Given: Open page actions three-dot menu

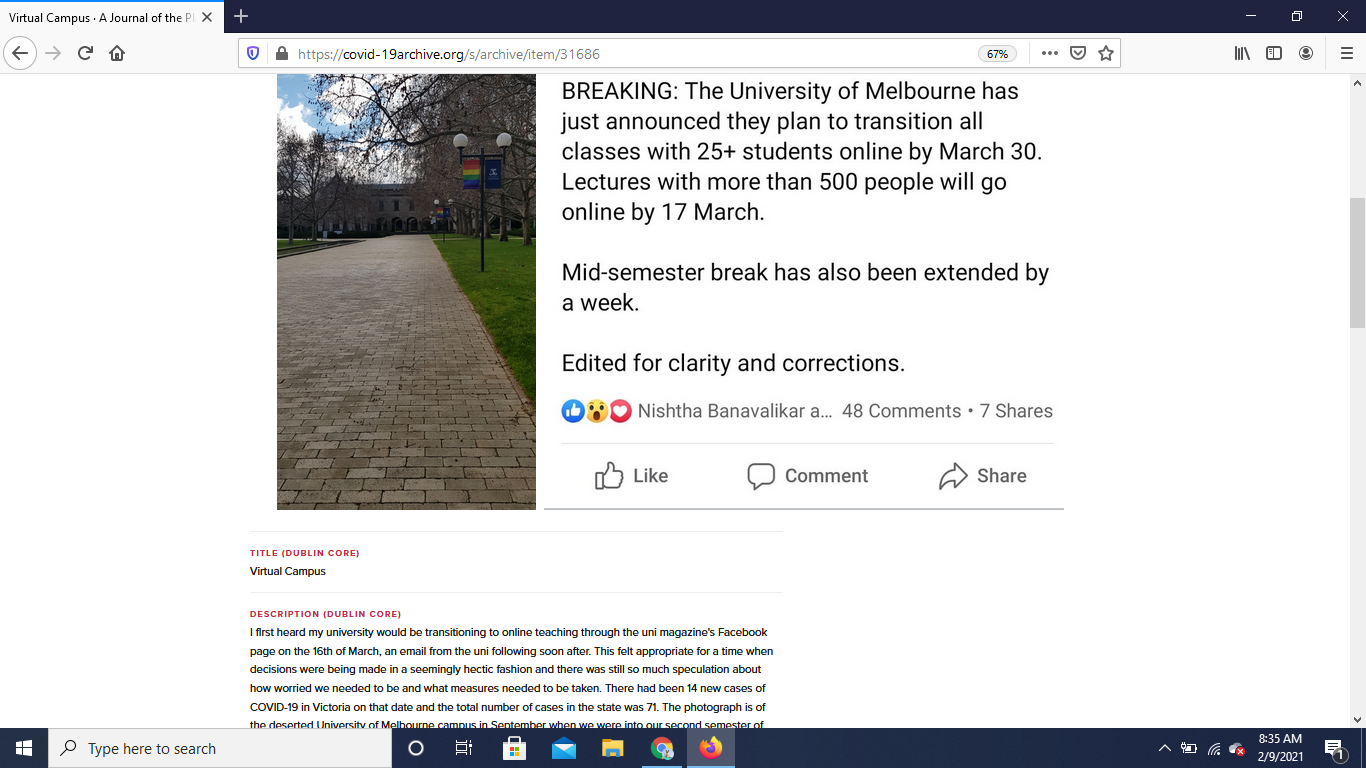Looking at the screenshot, I should click(x=1049, y=54).
